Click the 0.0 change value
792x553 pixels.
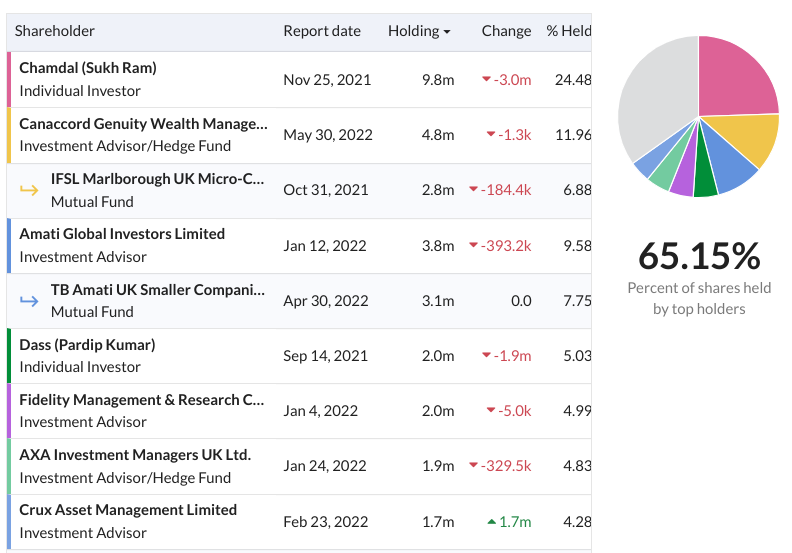pyautogui.click(x=521, y=301)
